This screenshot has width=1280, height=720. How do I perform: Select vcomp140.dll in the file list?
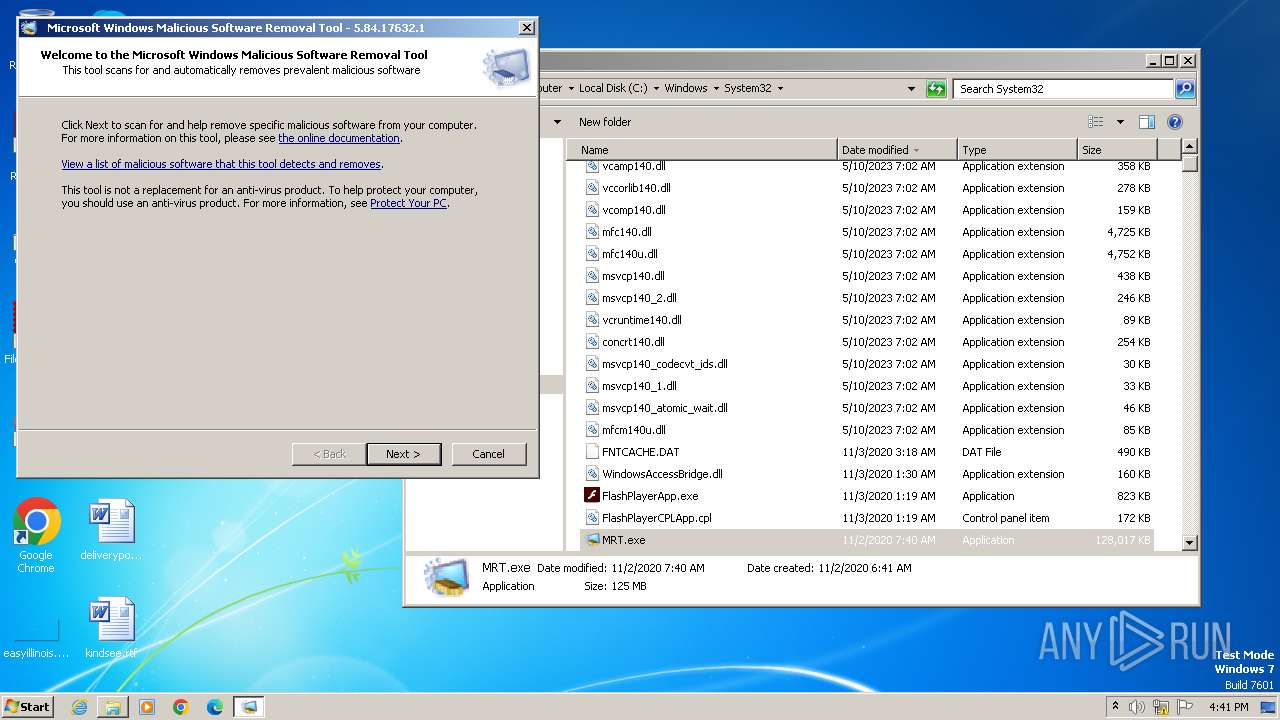click(x=634, y=210)
